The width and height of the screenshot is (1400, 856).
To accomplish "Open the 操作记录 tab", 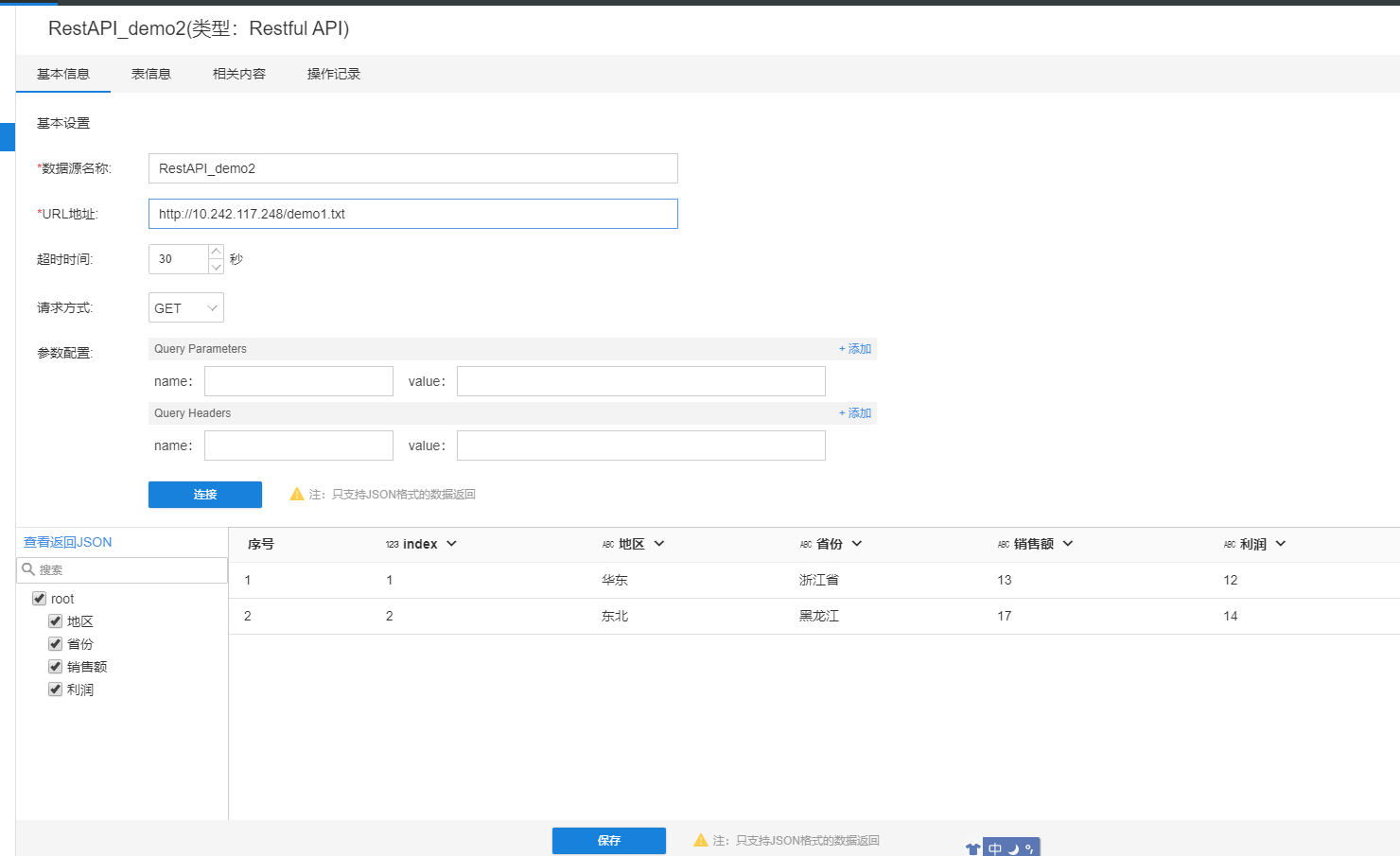I will 334,74.
